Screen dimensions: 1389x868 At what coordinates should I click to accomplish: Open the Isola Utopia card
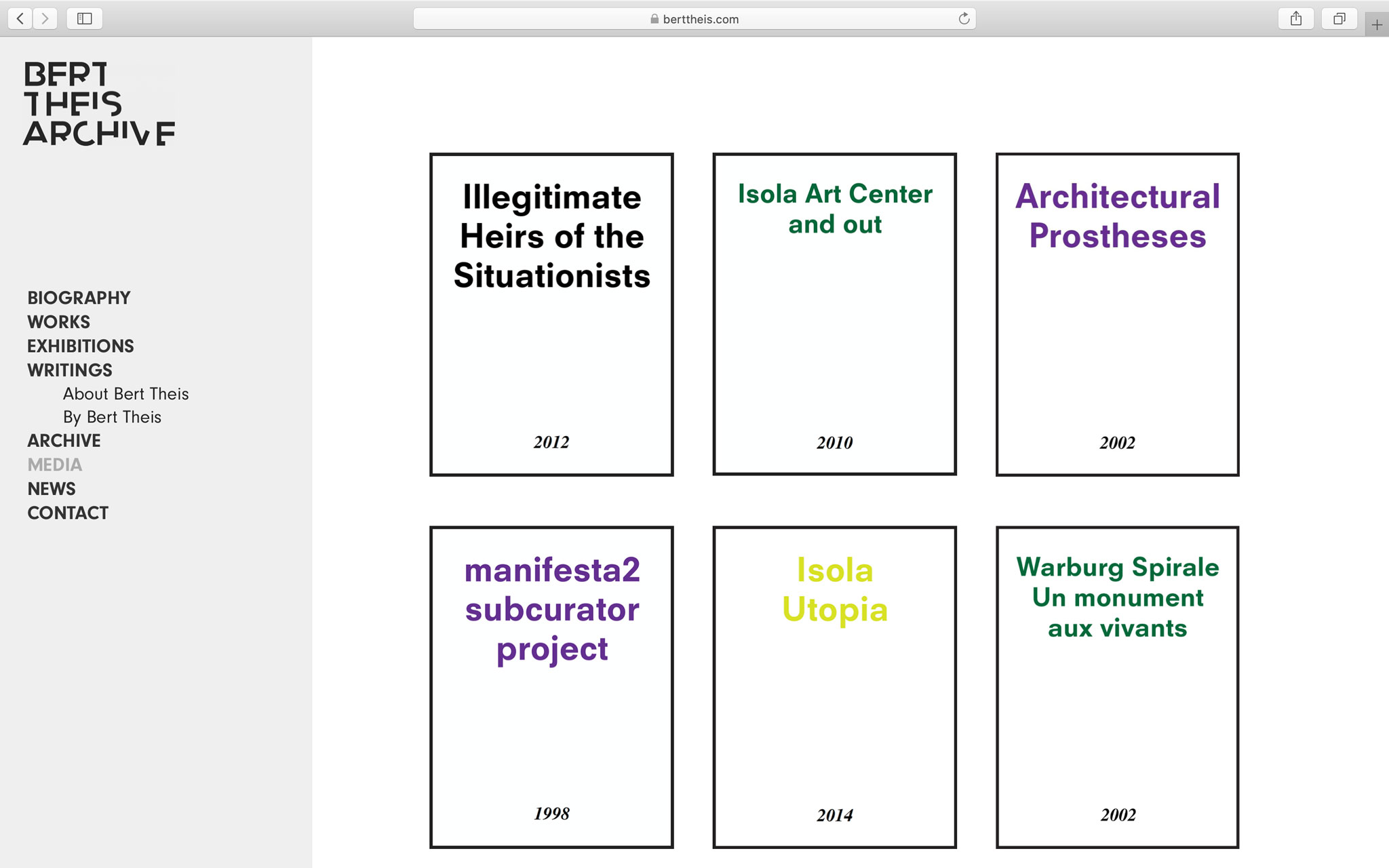pos(834,687)
